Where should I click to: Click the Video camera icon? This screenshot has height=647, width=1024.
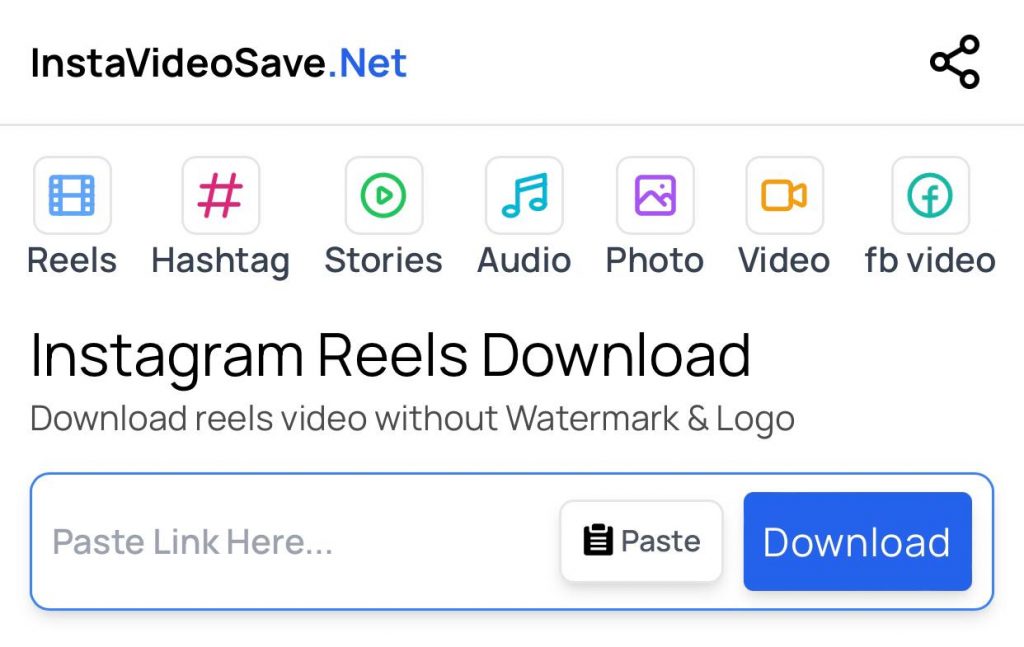tap(784, 194)
